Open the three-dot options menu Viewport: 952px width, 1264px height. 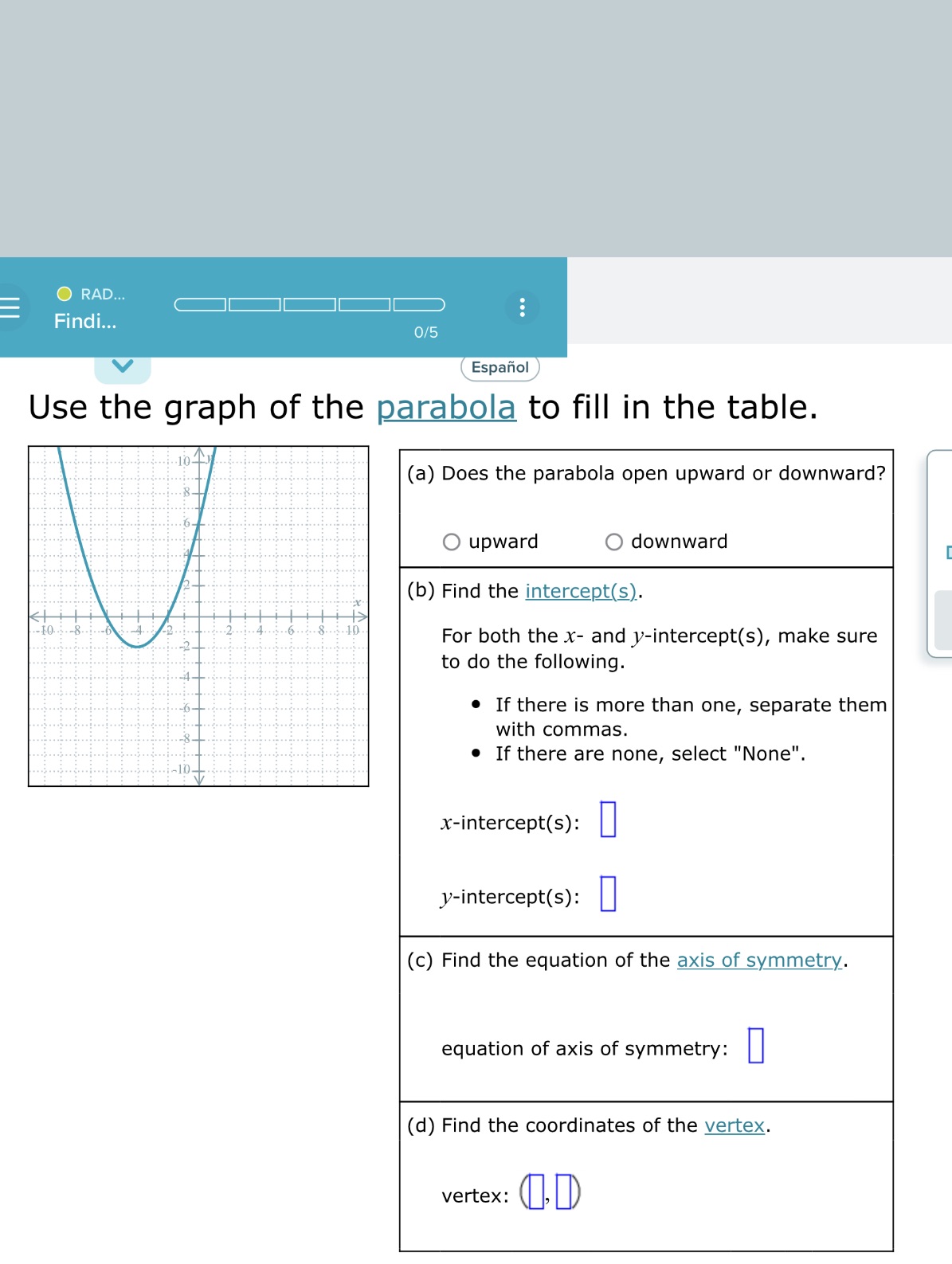pos(523,307)
